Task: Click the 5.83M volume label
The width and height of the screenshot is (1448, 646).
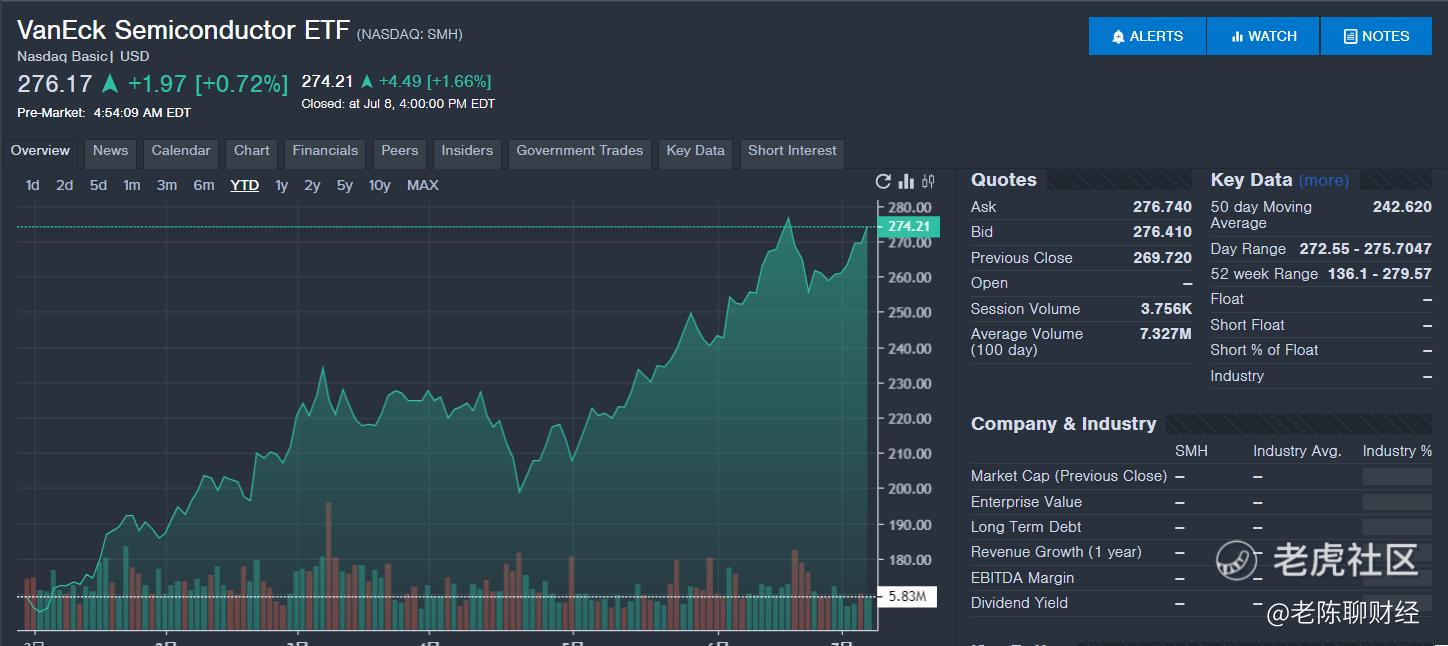Action: tap(906, 597)
